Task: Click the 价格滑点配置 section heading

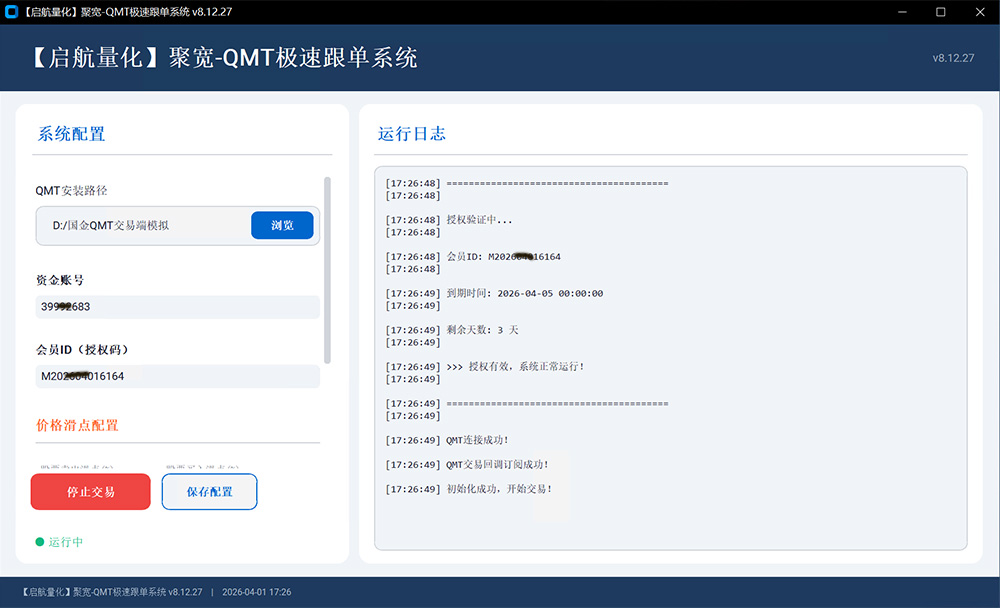Action: tap(77, 426)
